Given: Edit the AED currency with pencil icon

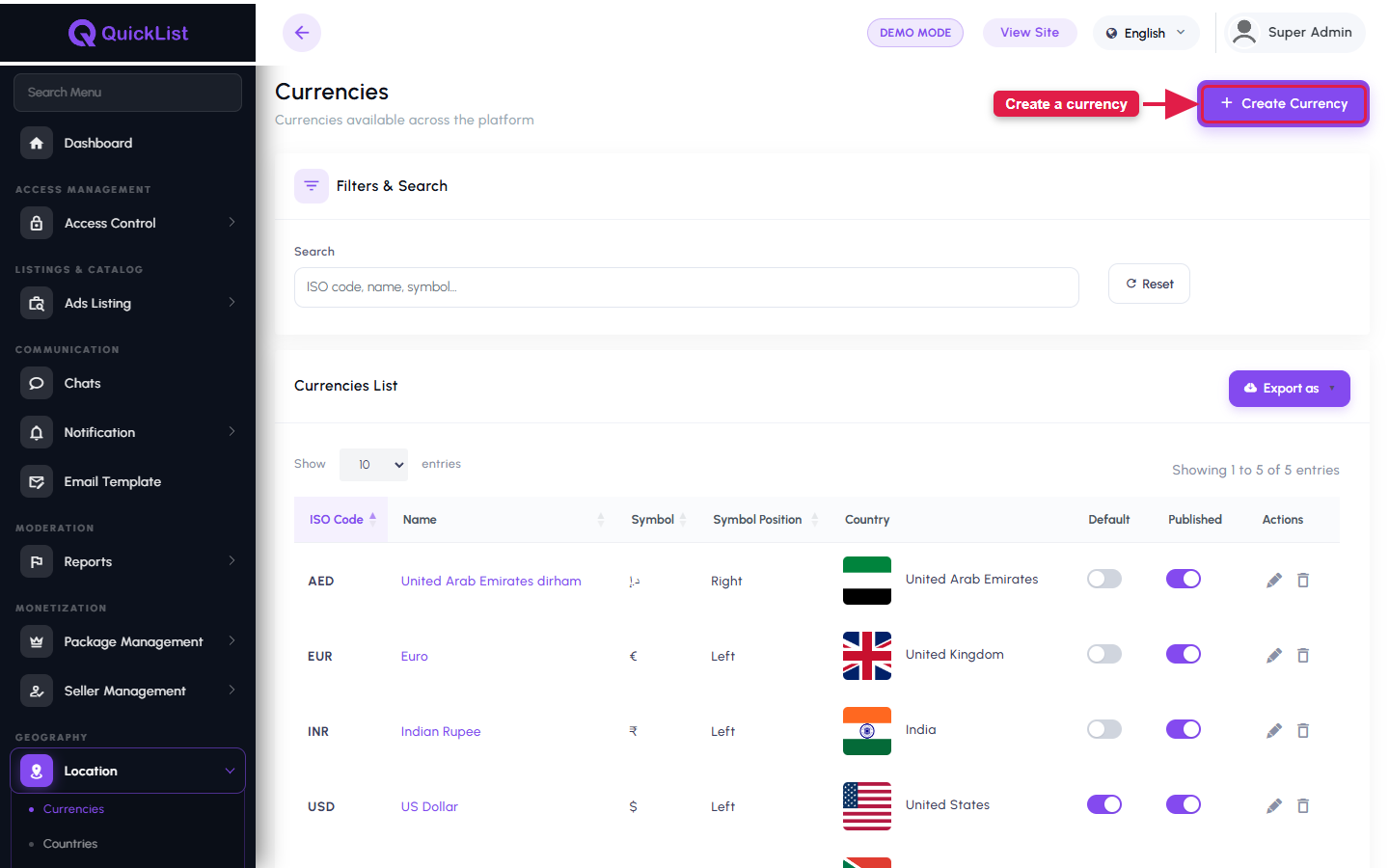Looking at the screenshot, I should tap(1274, 580).
